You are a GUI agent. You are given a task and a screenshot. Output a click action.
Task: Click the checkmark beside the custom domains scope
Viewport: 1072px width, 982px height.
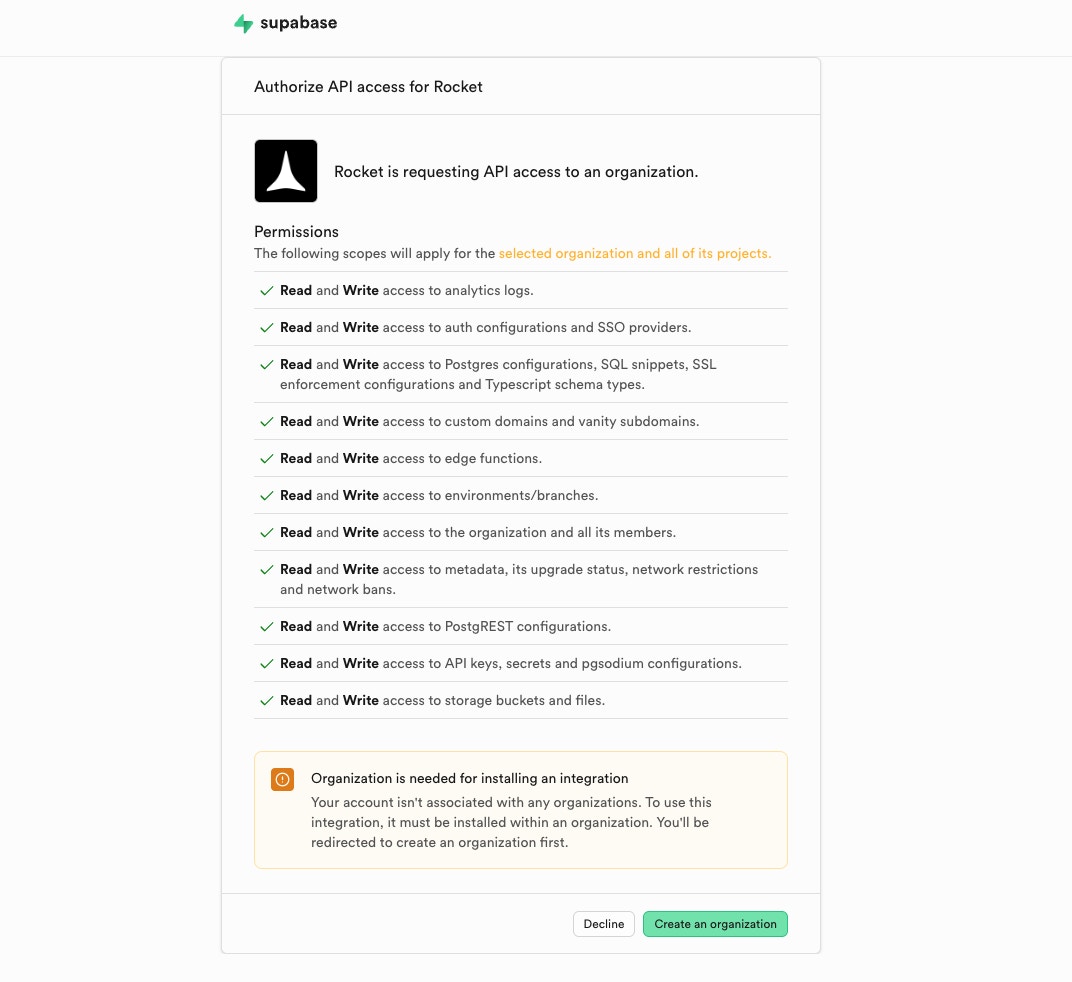point(266,421)
